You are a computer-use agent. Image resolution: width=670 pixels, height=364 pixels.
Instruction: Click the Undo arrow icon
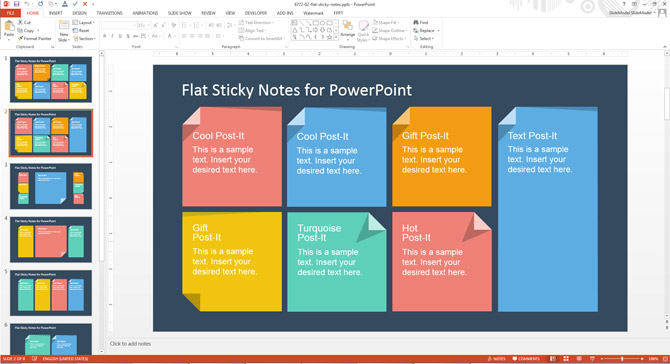(27, 4)
